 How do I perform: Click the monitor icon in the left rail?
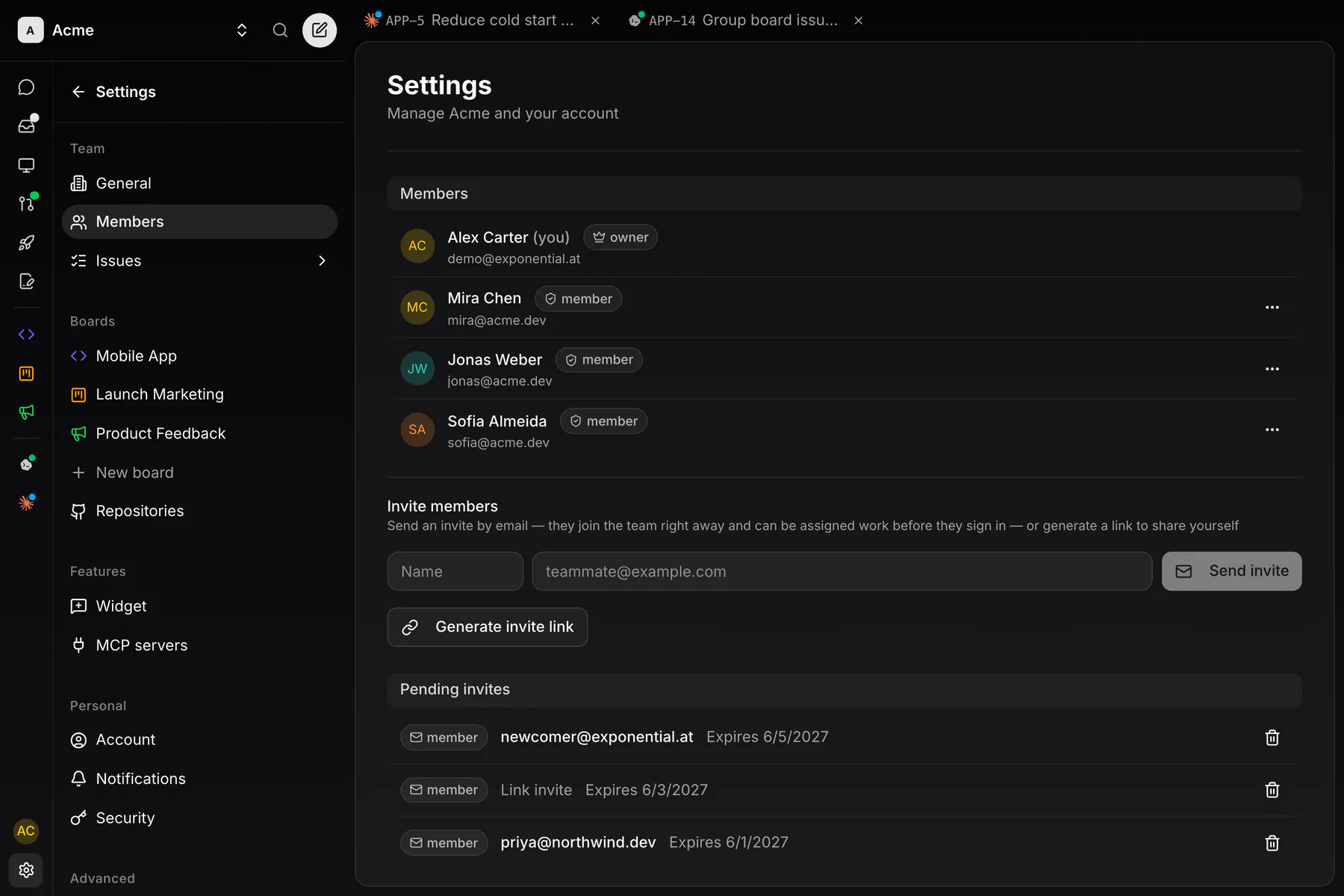tap(26, 165)
